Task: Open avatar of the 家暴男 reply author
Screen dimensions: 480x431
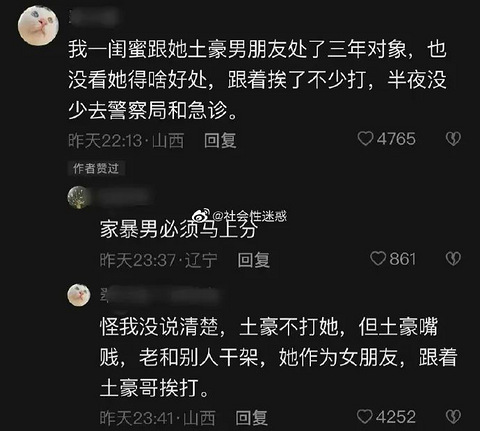Action: coord(78,197)
